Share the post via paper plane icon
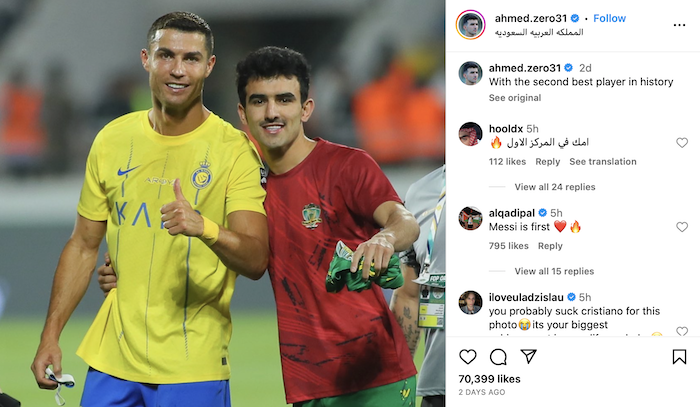The image size is (700, 407). coord(528,357)
